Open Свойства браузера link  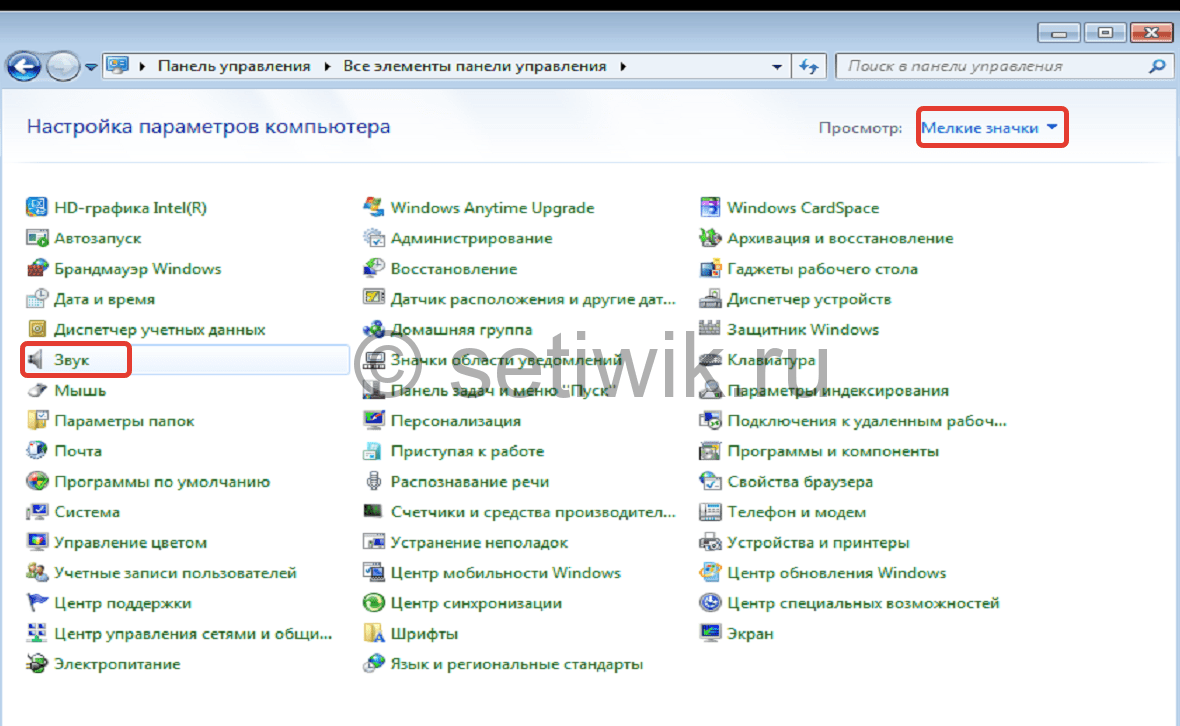[800, 481]
